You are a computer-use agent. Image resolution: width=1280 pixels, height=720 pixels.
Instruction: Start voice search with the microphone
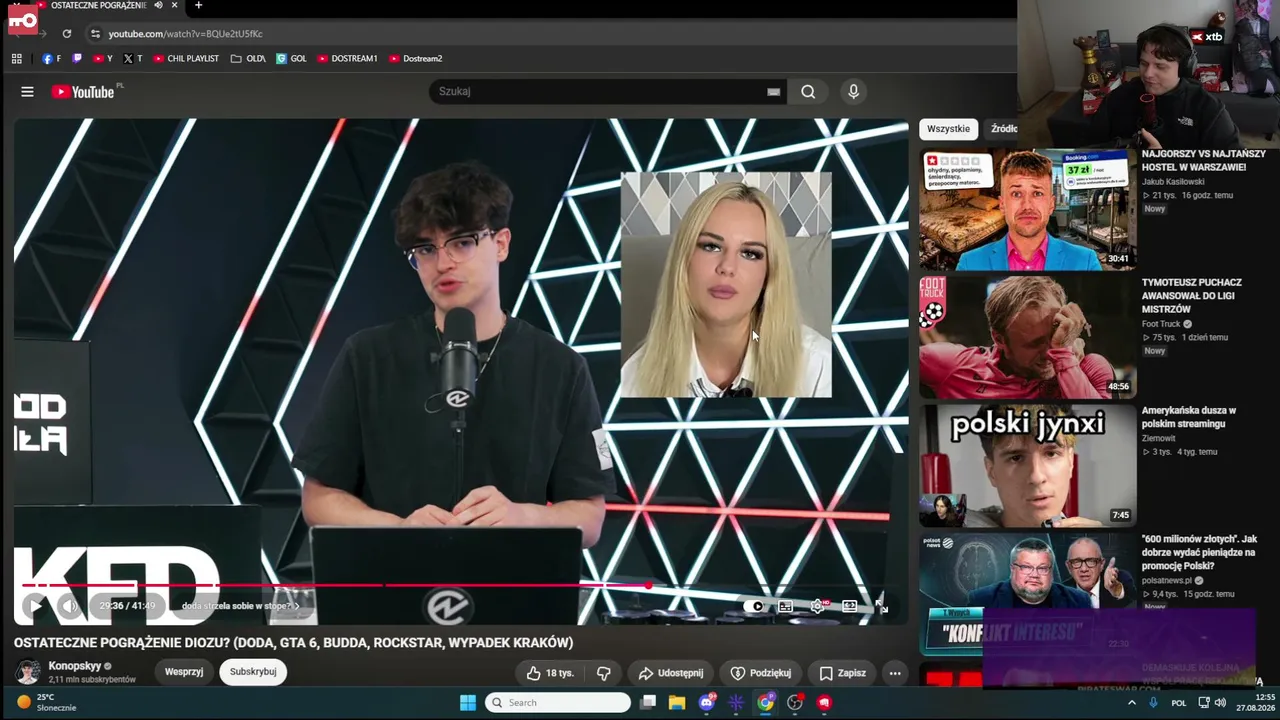853,92
